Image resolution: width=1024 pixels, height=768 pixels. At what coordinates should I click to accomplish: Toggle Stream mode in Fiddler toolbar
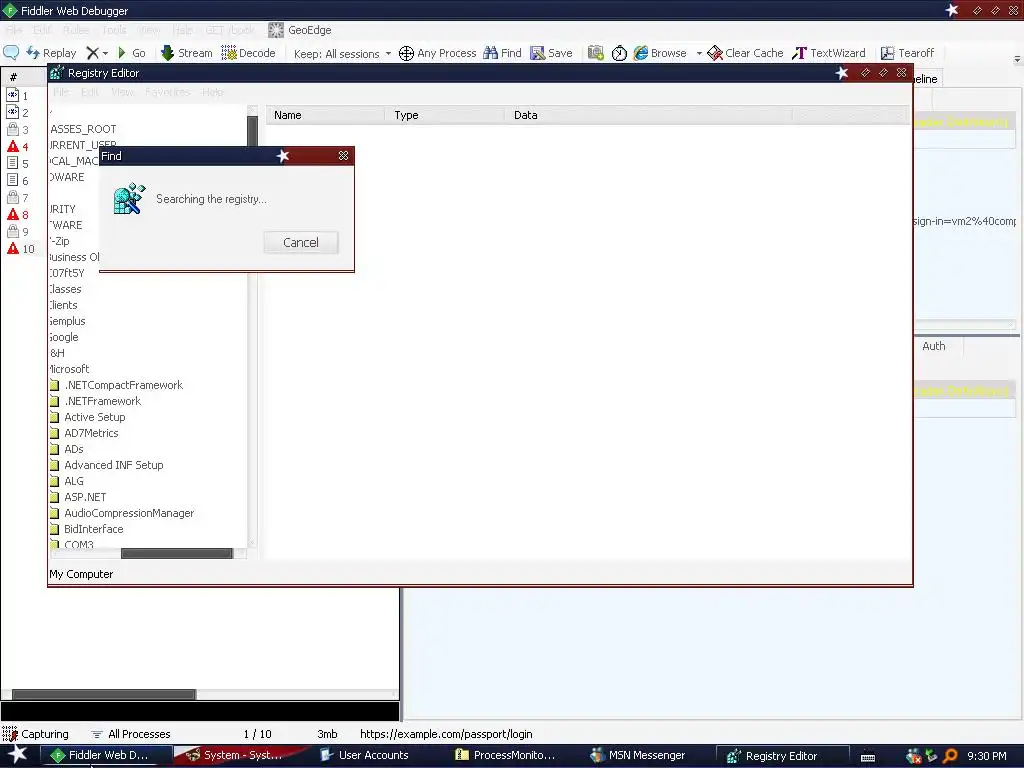(187, 53)
